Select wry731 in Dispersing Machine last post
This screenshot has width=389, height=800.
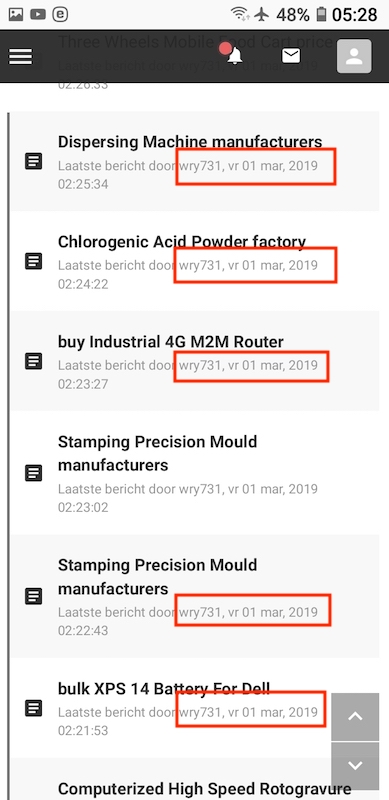[200, 166]
